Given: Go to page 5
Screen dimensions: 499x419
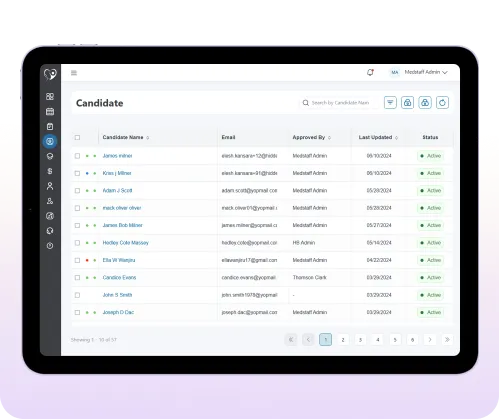Looking at the screenshot, I should click(395, 340).
